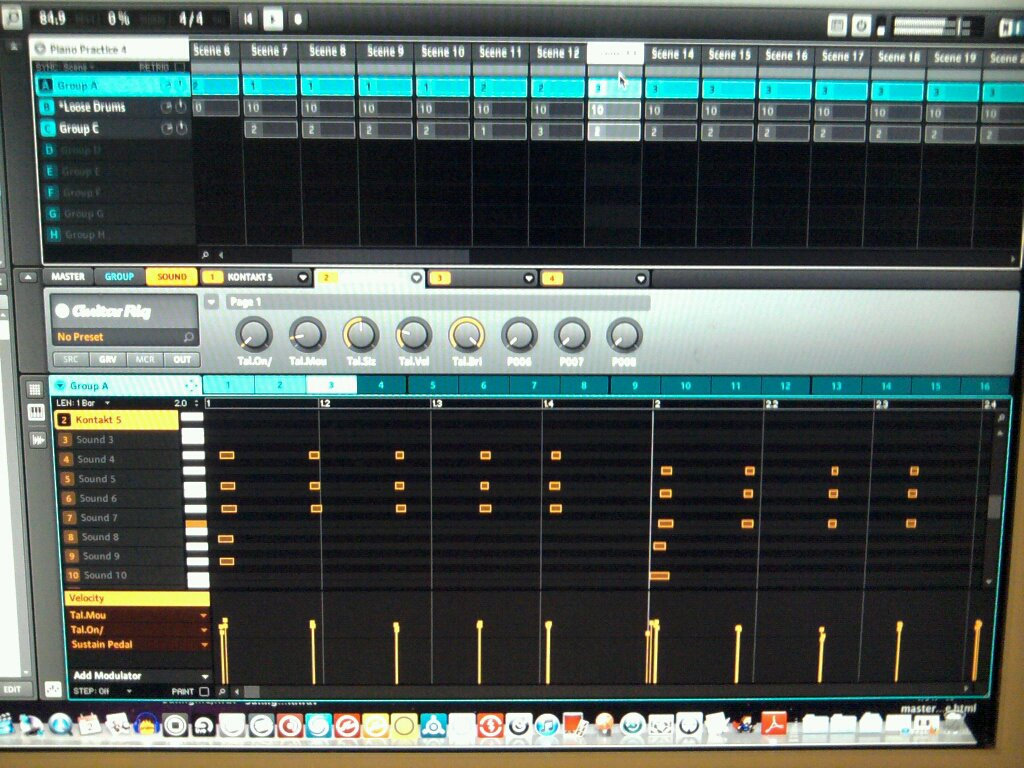Switch to keyboard view icon
This screenshot has height=768, width=1024.
36,413
